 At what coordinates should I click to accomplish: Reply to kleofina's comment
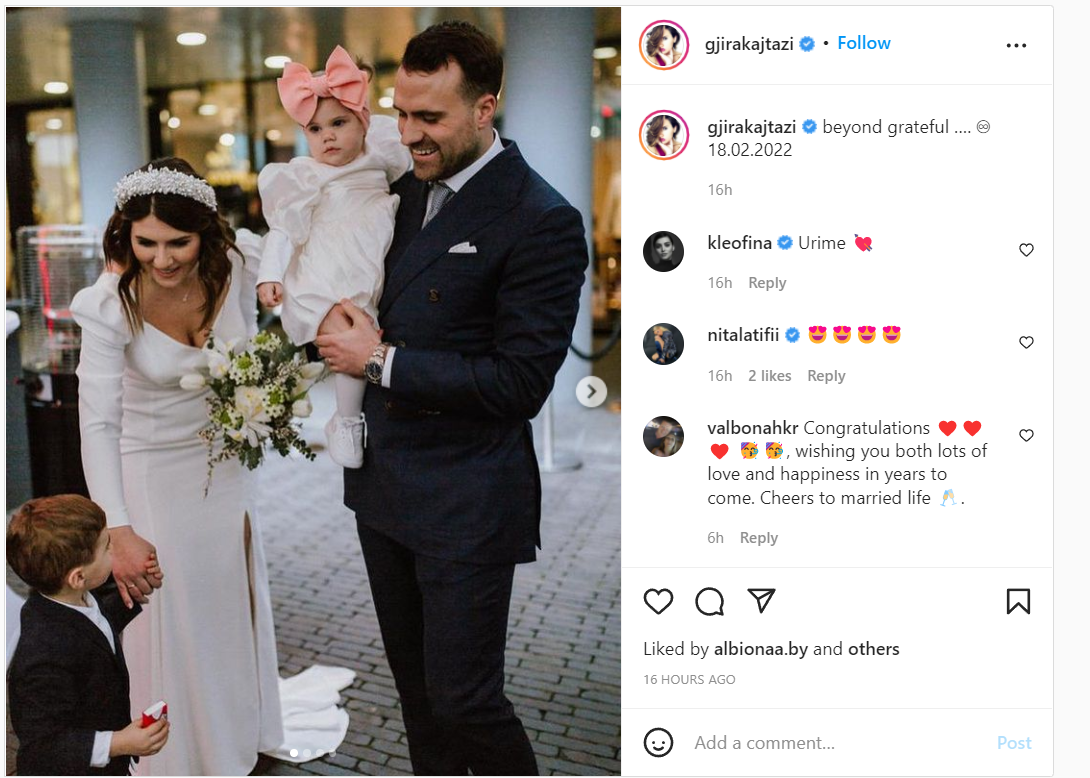(767, 283)
